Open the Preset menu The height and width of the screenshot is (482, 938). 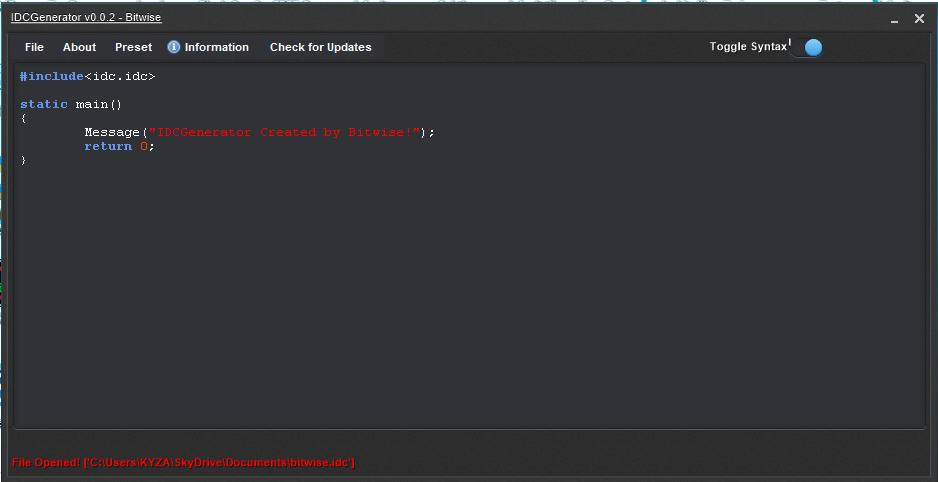(133, 47)
